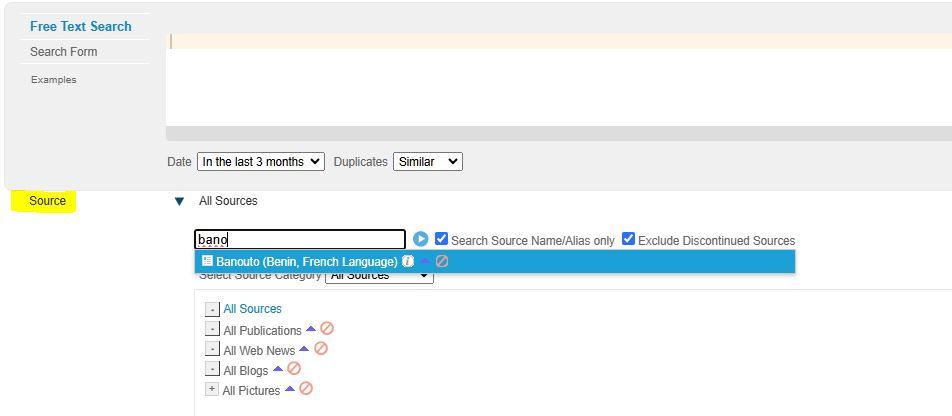Click exclude icon next to Banouto suggestion
This screenshot has height=416, width=952.
[x=442, y=261]
